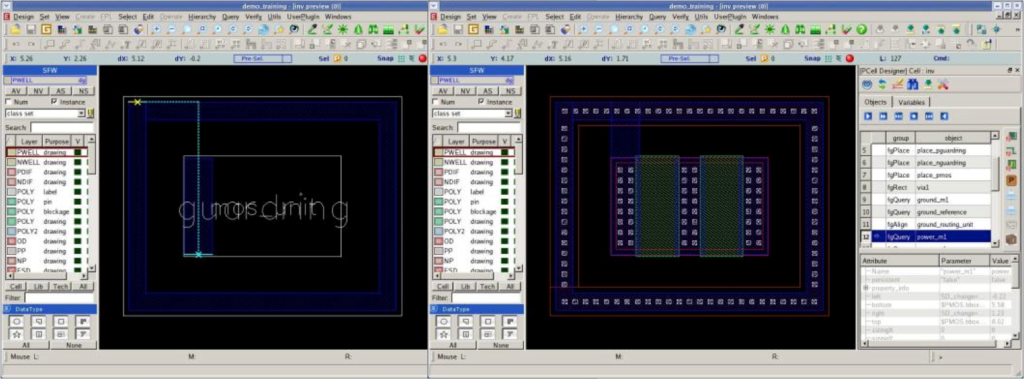1024x379 pixels.
Task: Click the zoom in icon in left window toolbar
Action: 156,29
